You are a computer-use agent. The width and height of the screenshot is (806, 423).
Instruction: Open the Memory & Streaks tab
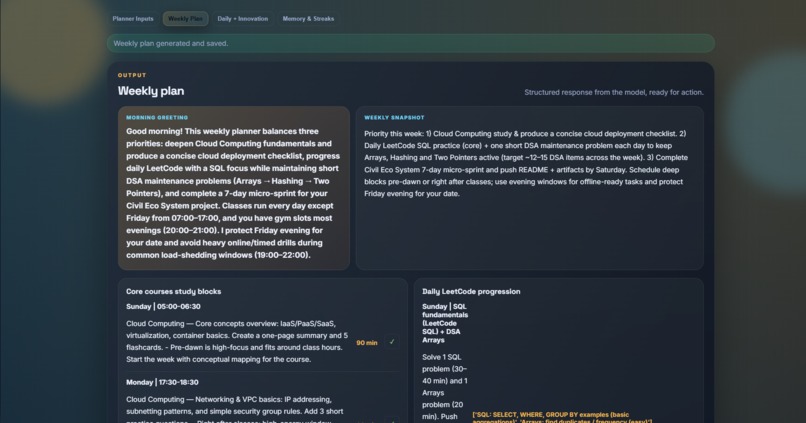308,19
